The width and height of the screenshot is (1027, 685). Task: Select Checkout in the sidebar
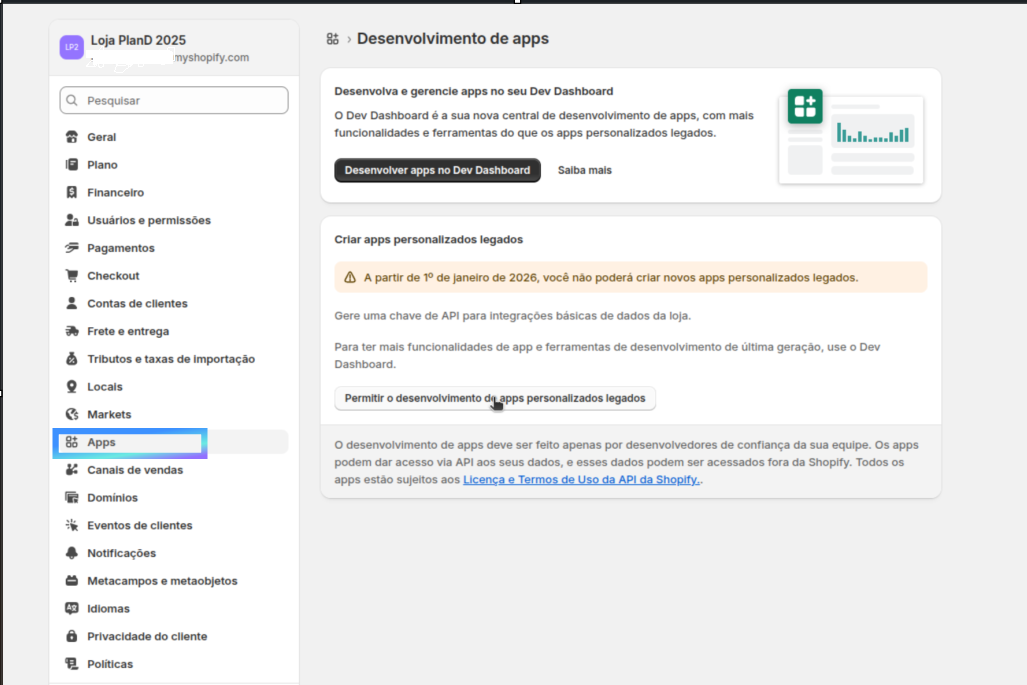[174, 276]
